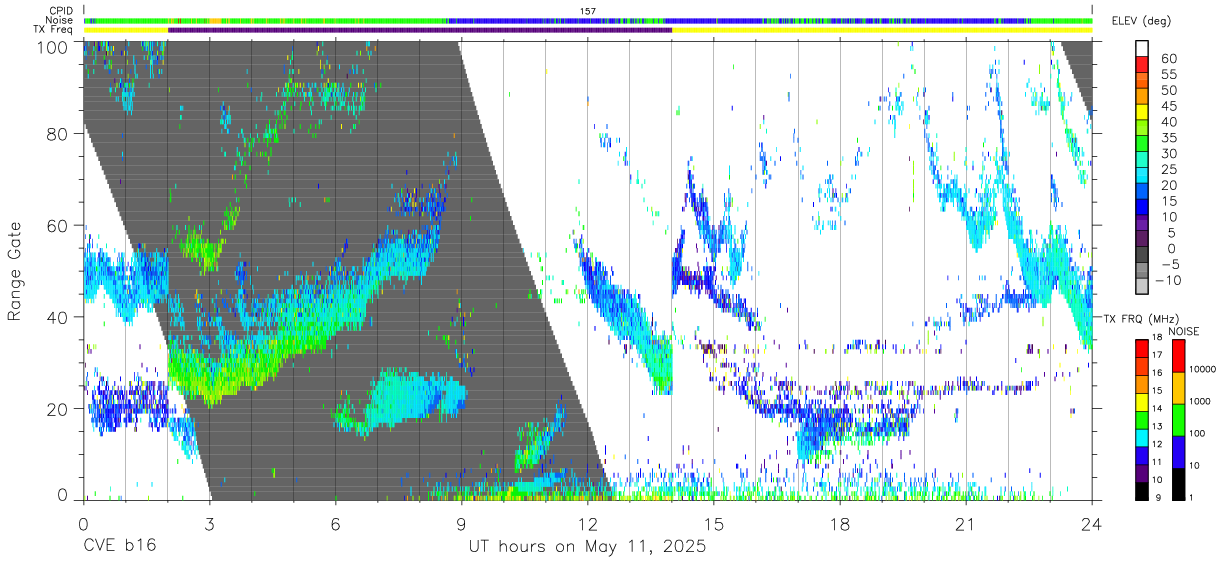Click the TX FRQ (MHz) legend title
This screenshot has height=567, width=1228.
(x=1139, y=318)
